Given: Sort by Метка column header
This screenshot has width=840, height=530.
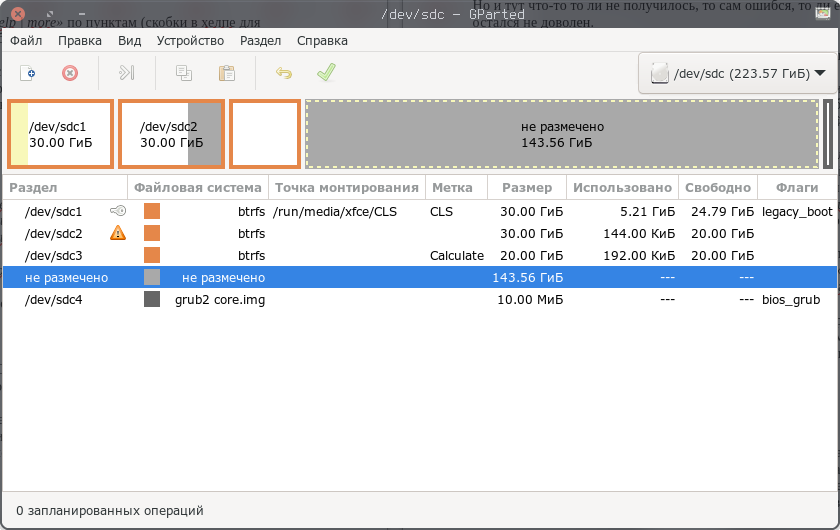Looking at the screenshot, I should tap(456, 188).
